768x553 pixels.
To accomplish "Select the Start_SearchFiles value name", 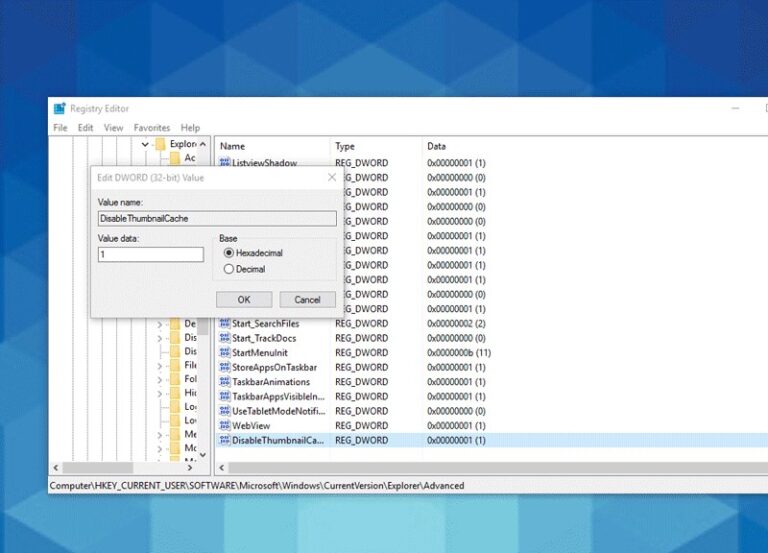I will click(x=265, y=323).
